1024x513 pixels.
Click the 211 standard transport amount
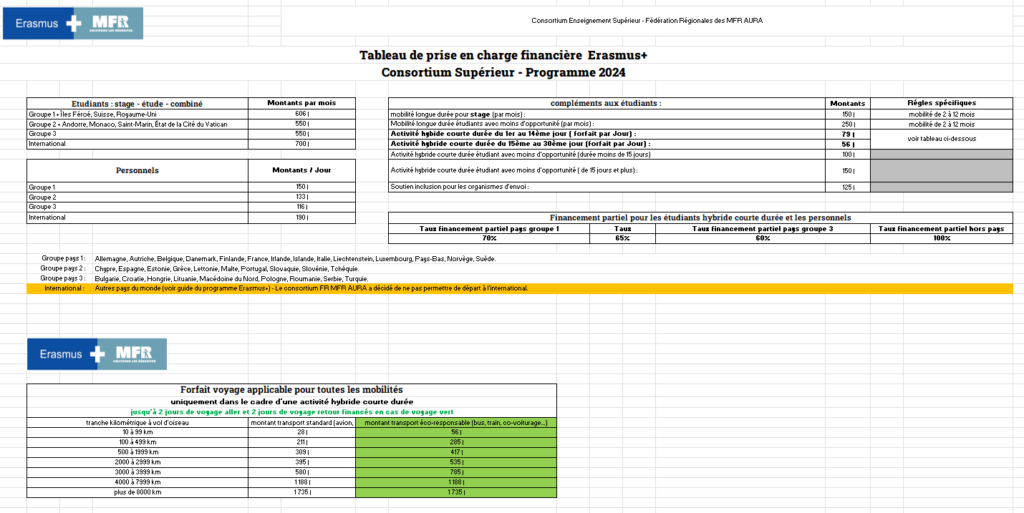click(x=302, y=443)
